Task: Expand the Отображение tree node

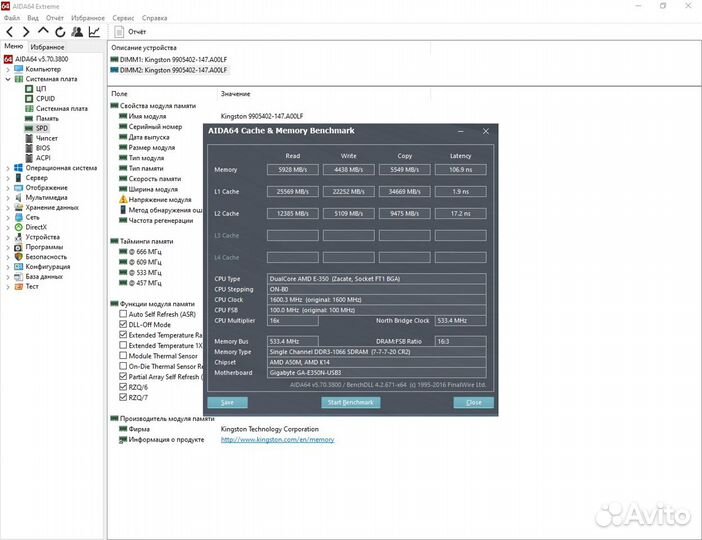Action: pos(8,188)
